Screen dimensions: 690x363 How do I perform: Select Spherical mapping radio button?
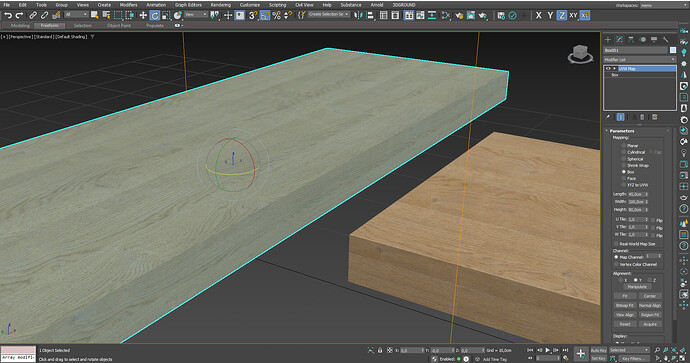coord(624,158)
